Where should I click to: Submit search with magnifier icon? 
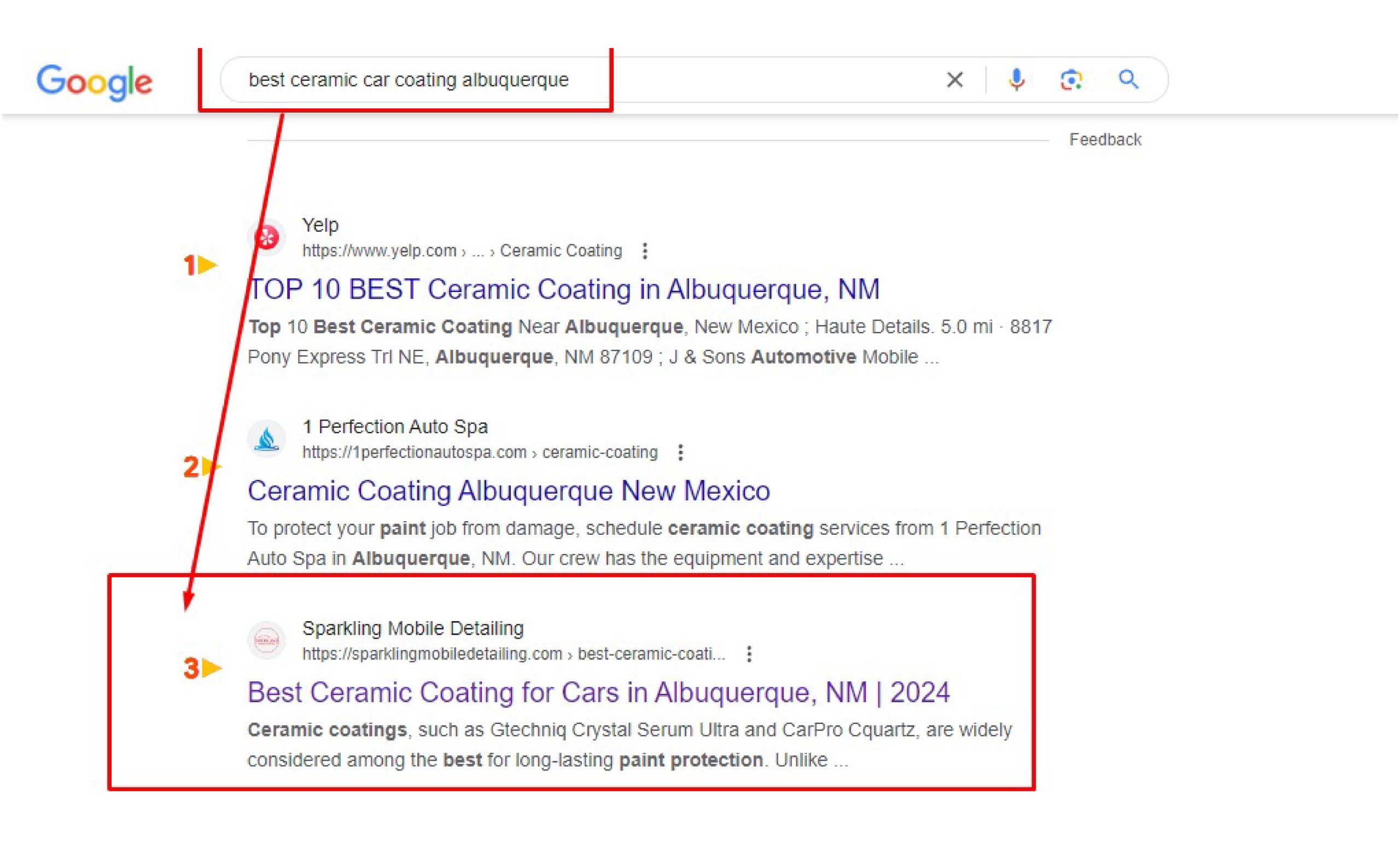[x=1128, y=79]
